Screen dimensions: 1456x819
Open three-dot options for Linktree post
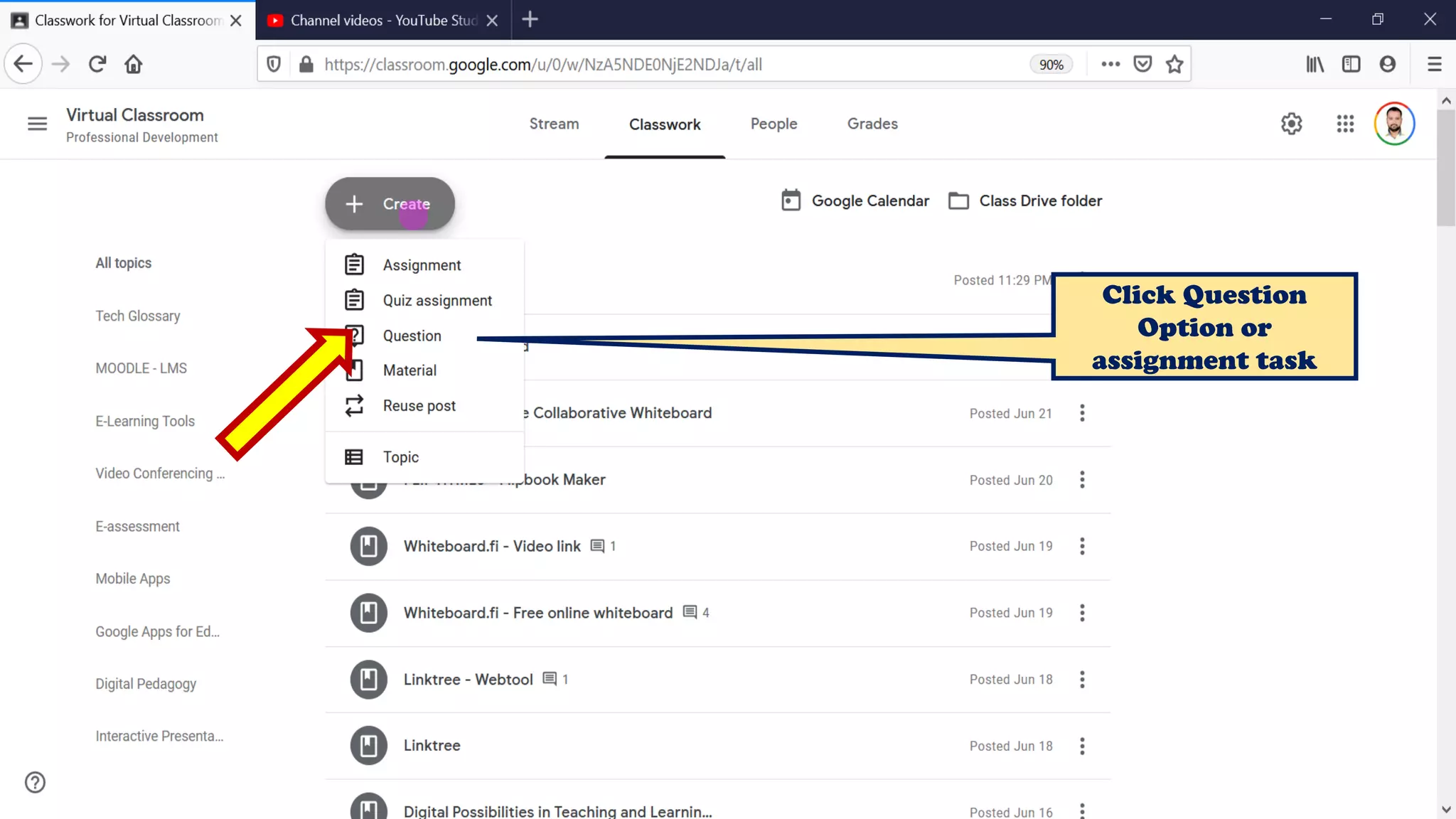tap(1082, 746)
